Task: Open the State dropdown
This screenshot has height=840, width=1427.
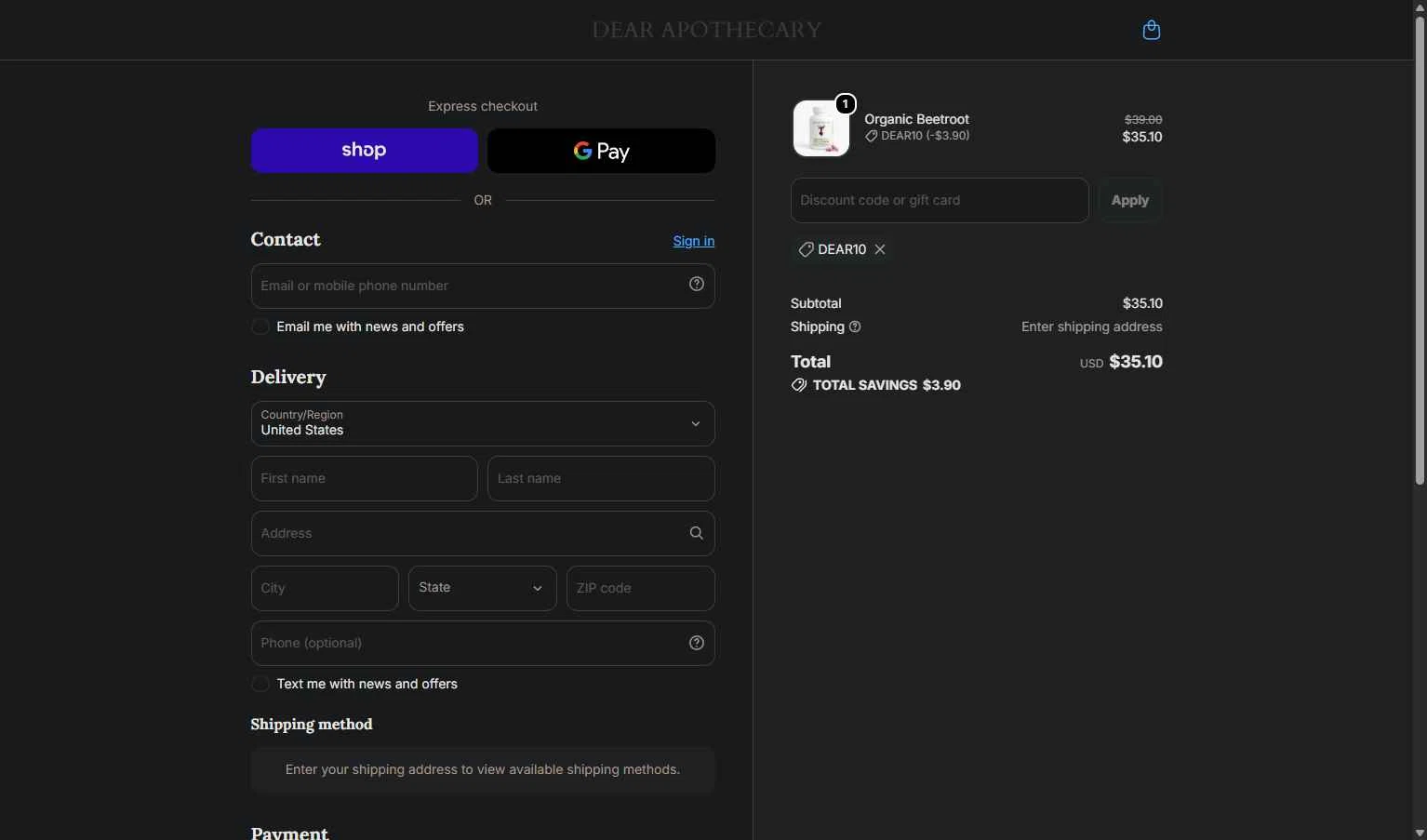Action: 483,588
